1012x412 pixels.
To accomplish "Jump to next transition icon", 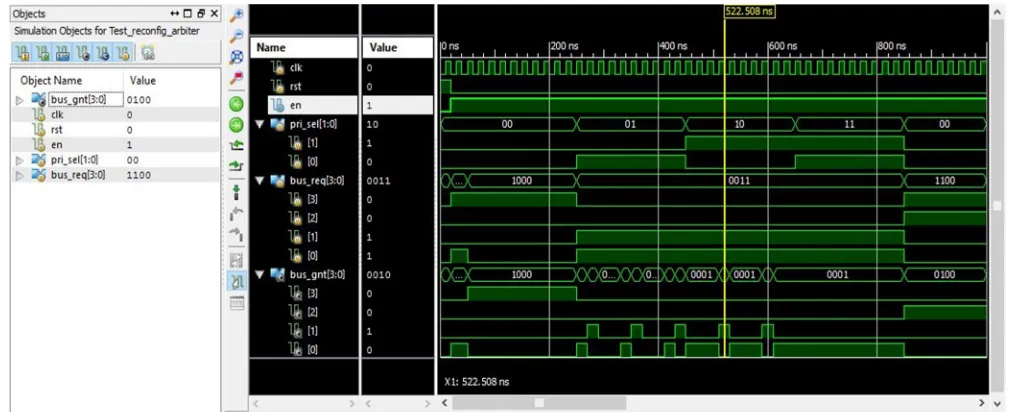I will [x=237, y=167].
